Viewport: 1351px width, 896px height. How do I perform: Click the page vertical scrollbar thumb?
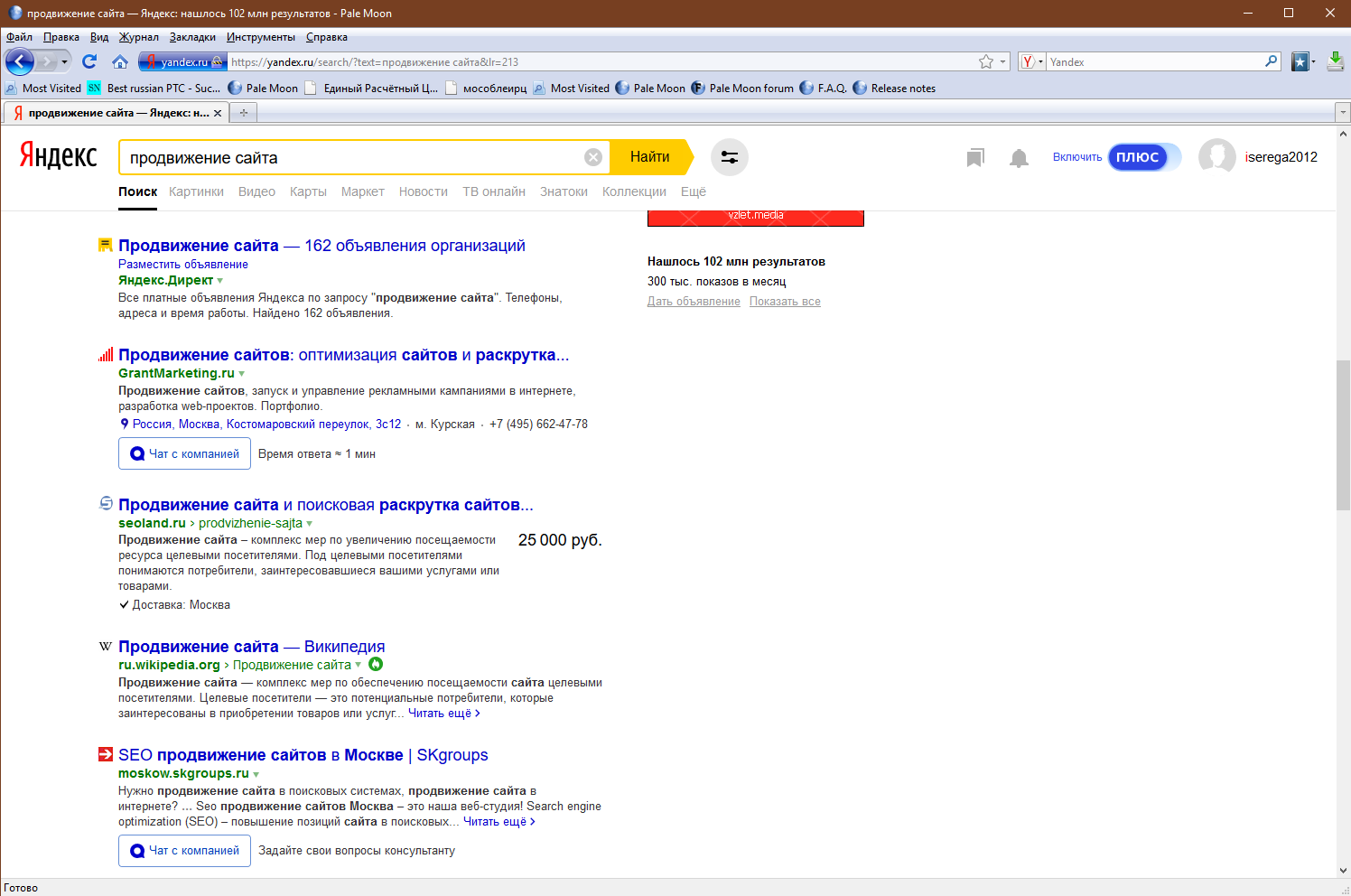(x=1343, y=435)
